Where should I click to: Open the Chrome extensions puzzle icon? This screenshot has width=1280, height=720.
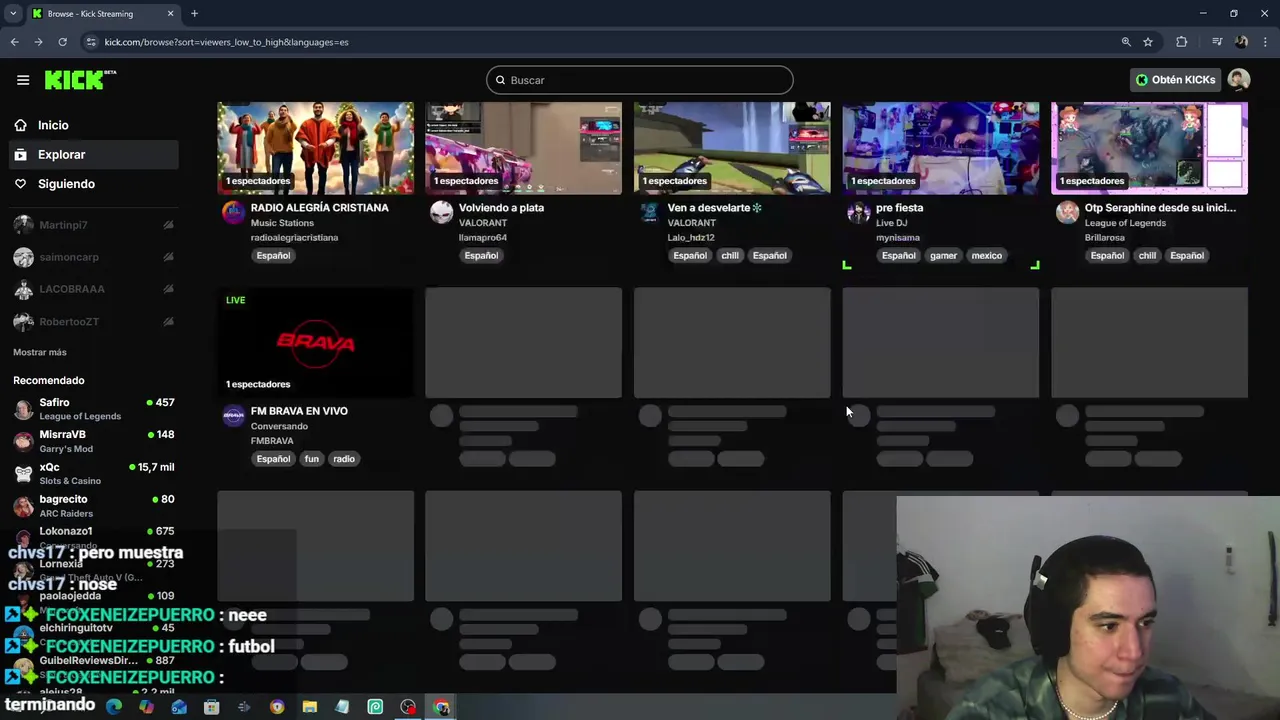point(1182,42)
